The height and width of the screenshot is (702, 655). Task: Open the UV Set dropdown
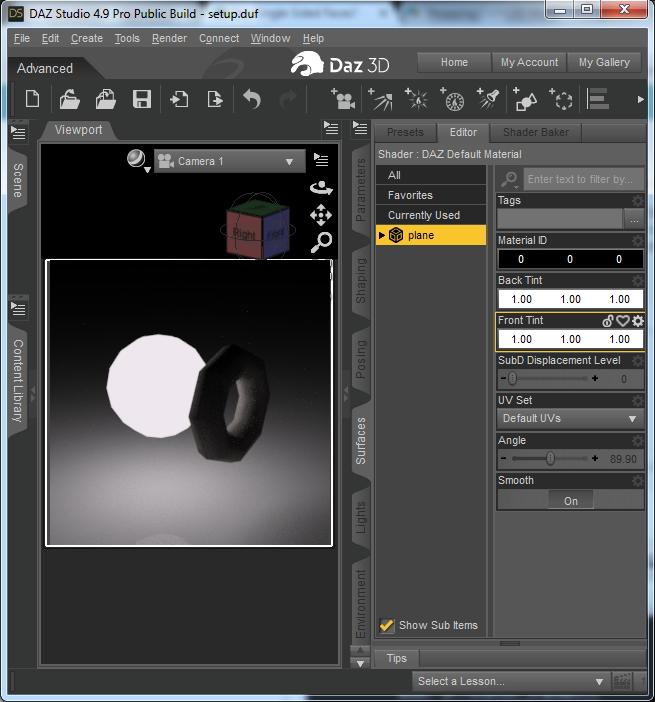pos(570,419)
